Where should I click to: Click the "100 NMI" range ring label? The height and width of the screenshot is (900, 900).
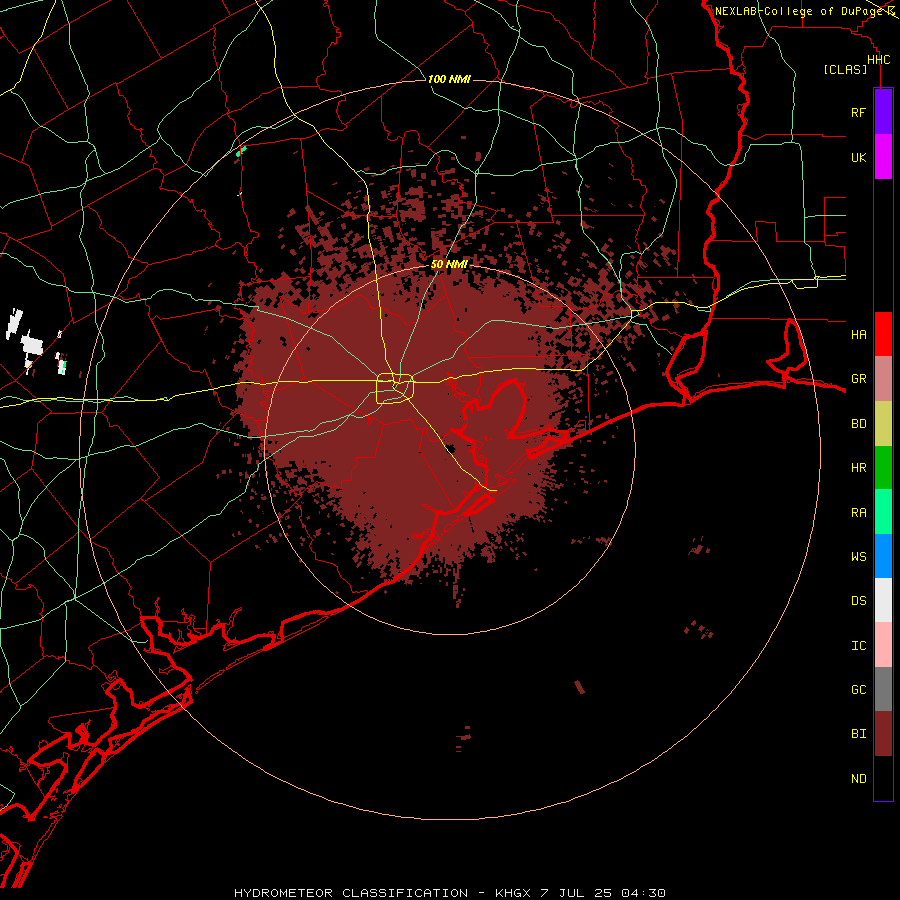point(449,79)
